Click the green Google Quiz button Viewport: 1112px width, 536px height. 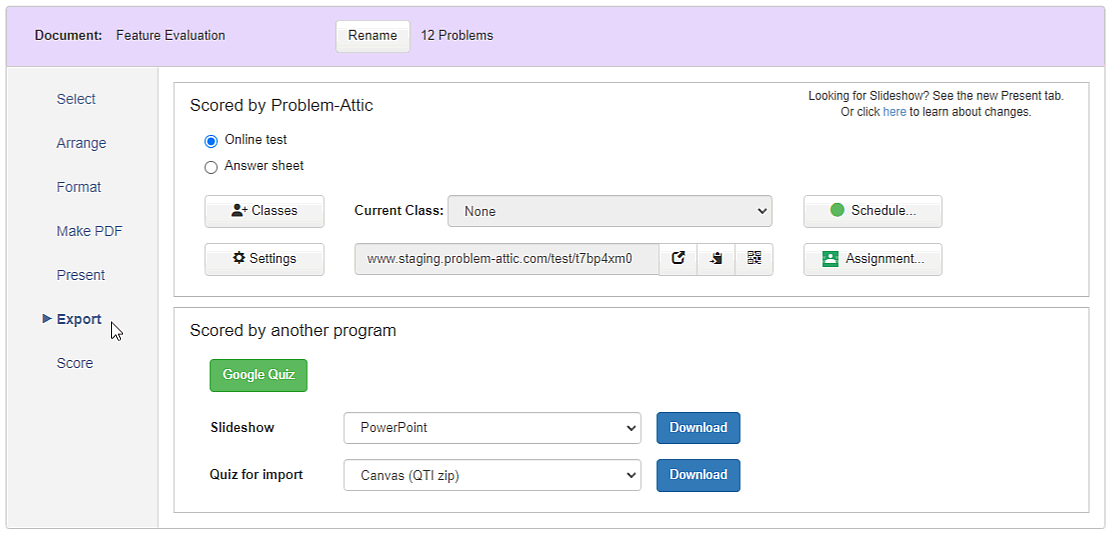click(259, 375)
